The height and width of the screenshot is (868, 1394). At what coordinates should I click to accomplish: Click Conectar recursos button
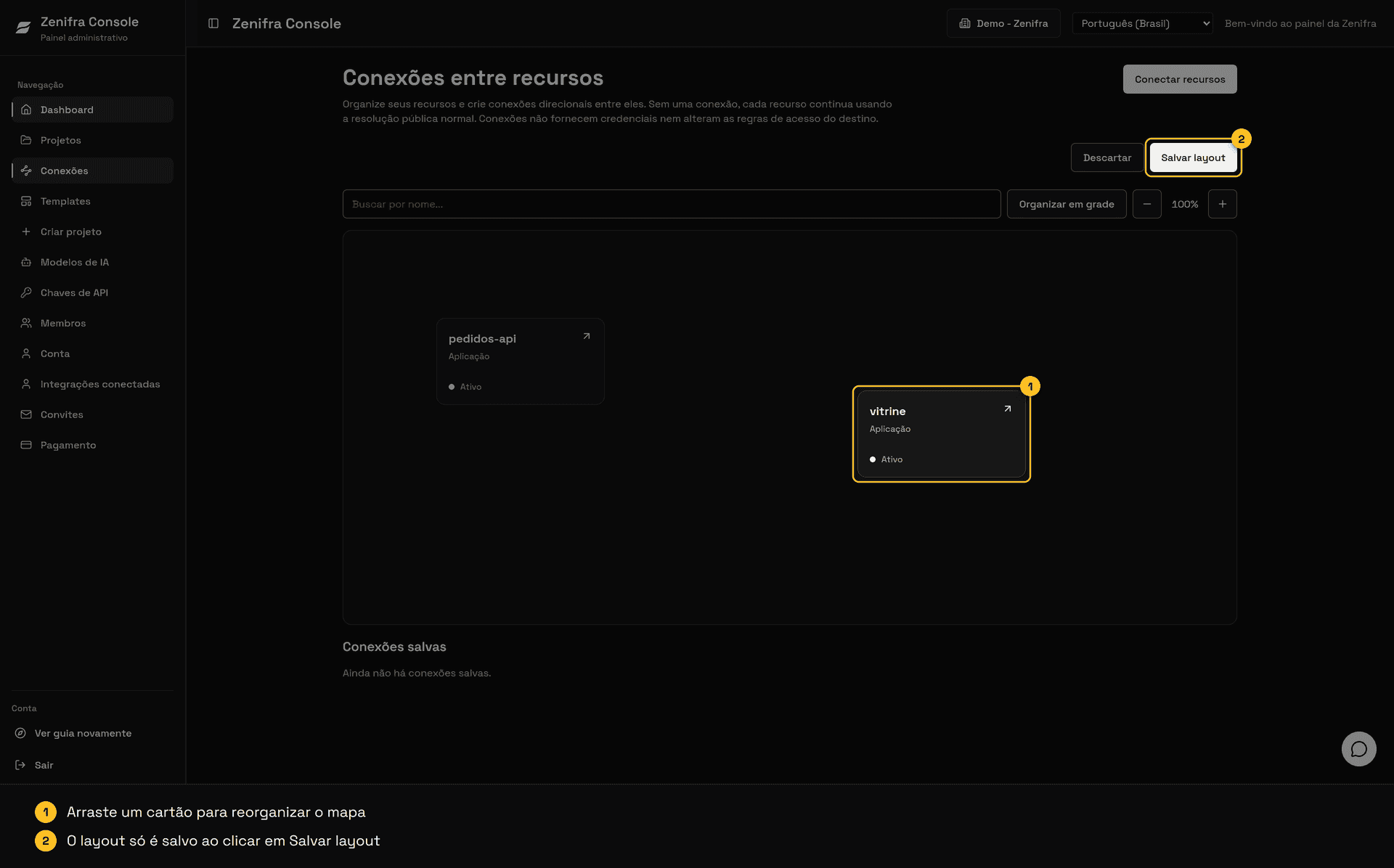(1180, 79)
